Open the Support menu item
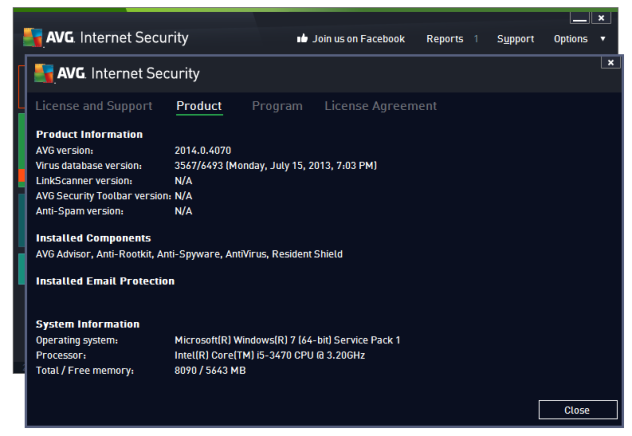 pos(515,39)
